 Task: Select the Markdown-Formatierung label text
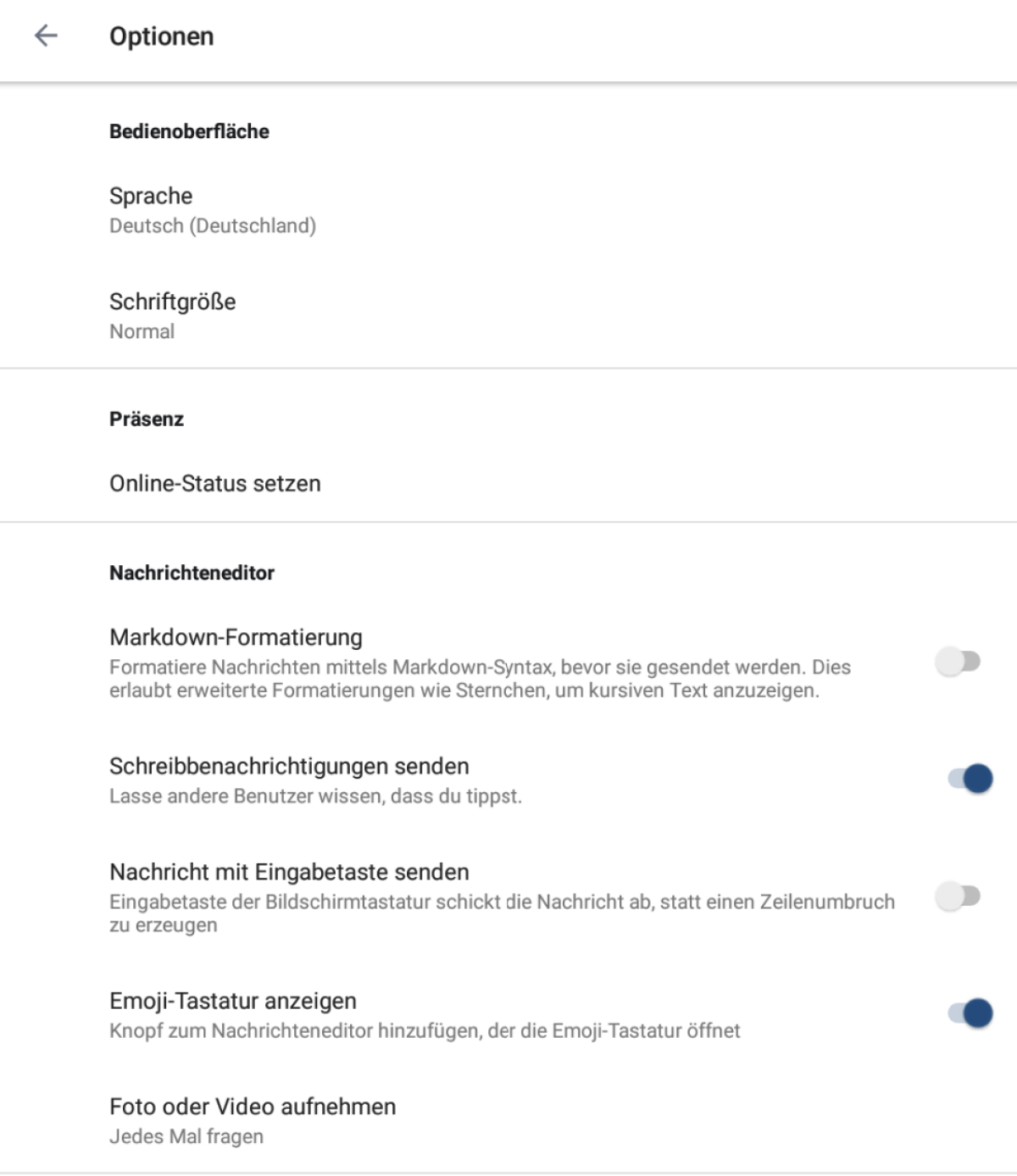pos(236,637)
